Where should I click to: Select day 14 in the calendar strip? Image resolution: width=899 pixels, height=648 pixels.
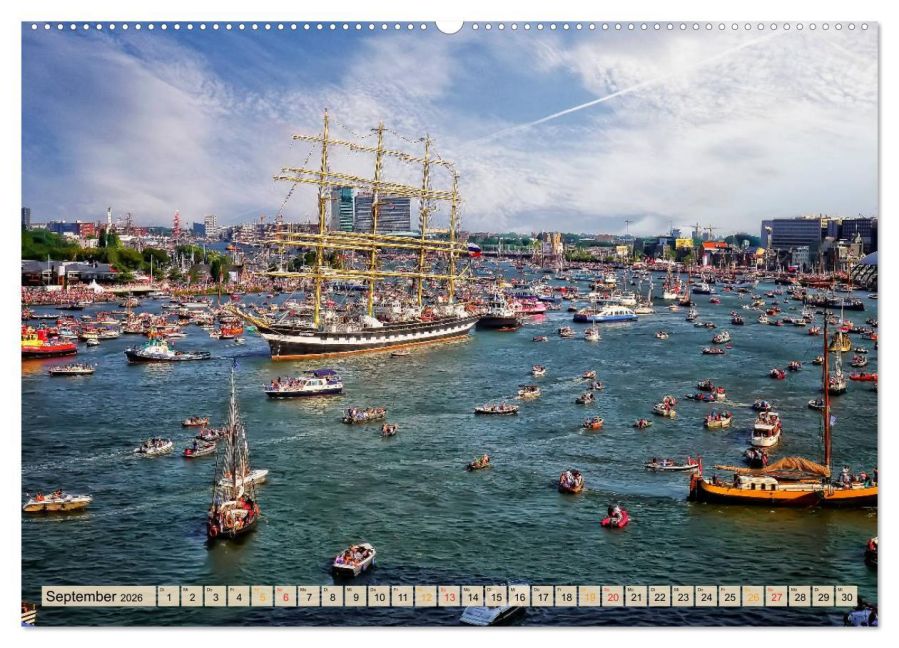pyautogui.click(x=472, y=596)
